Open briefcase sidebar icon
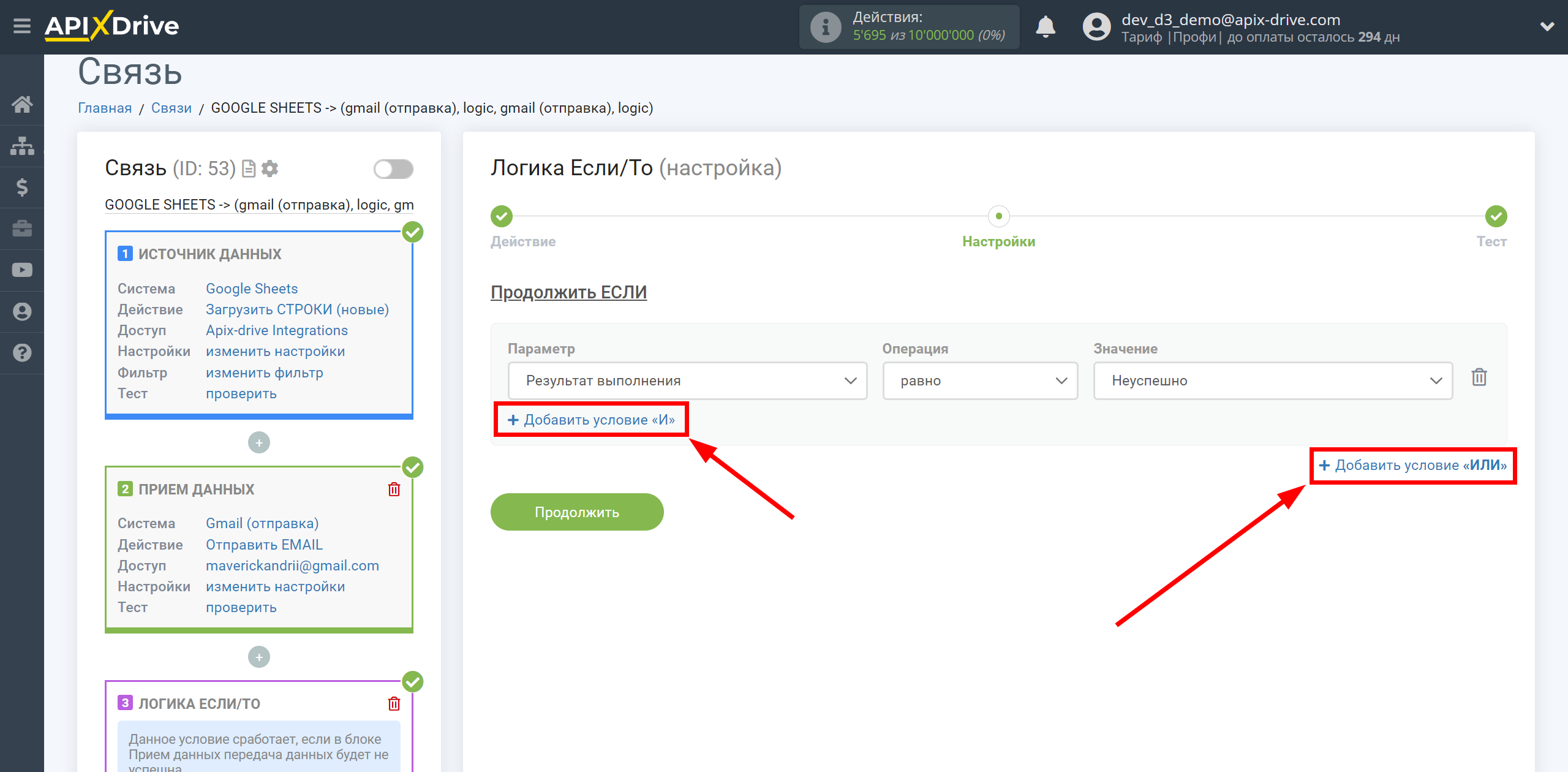The image size is (1568, 772). tap(22, 229)
